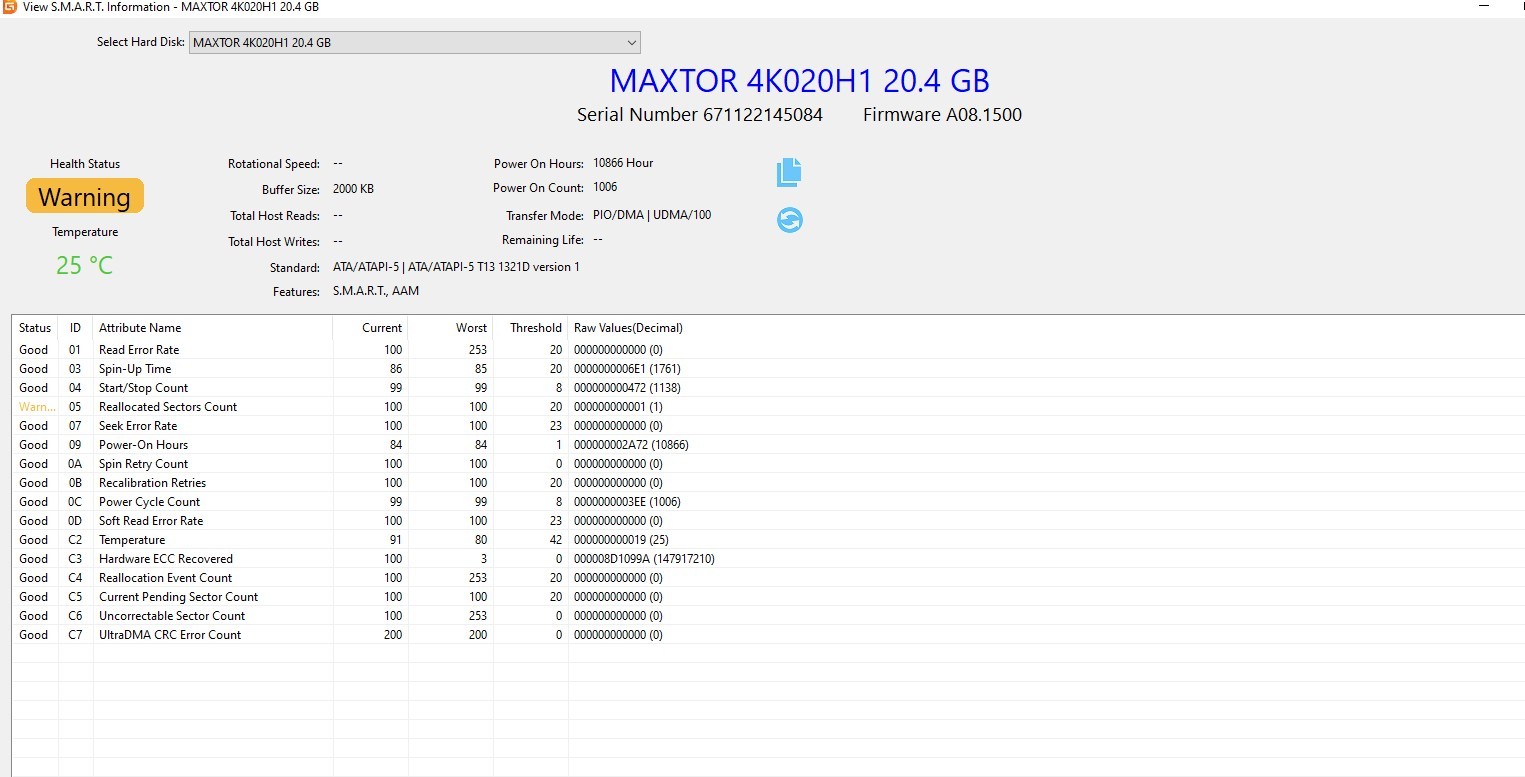This screenshot has width=1525, height=777.
Task: Click the 2000 KB buffer size value
Action: (353, 189)
